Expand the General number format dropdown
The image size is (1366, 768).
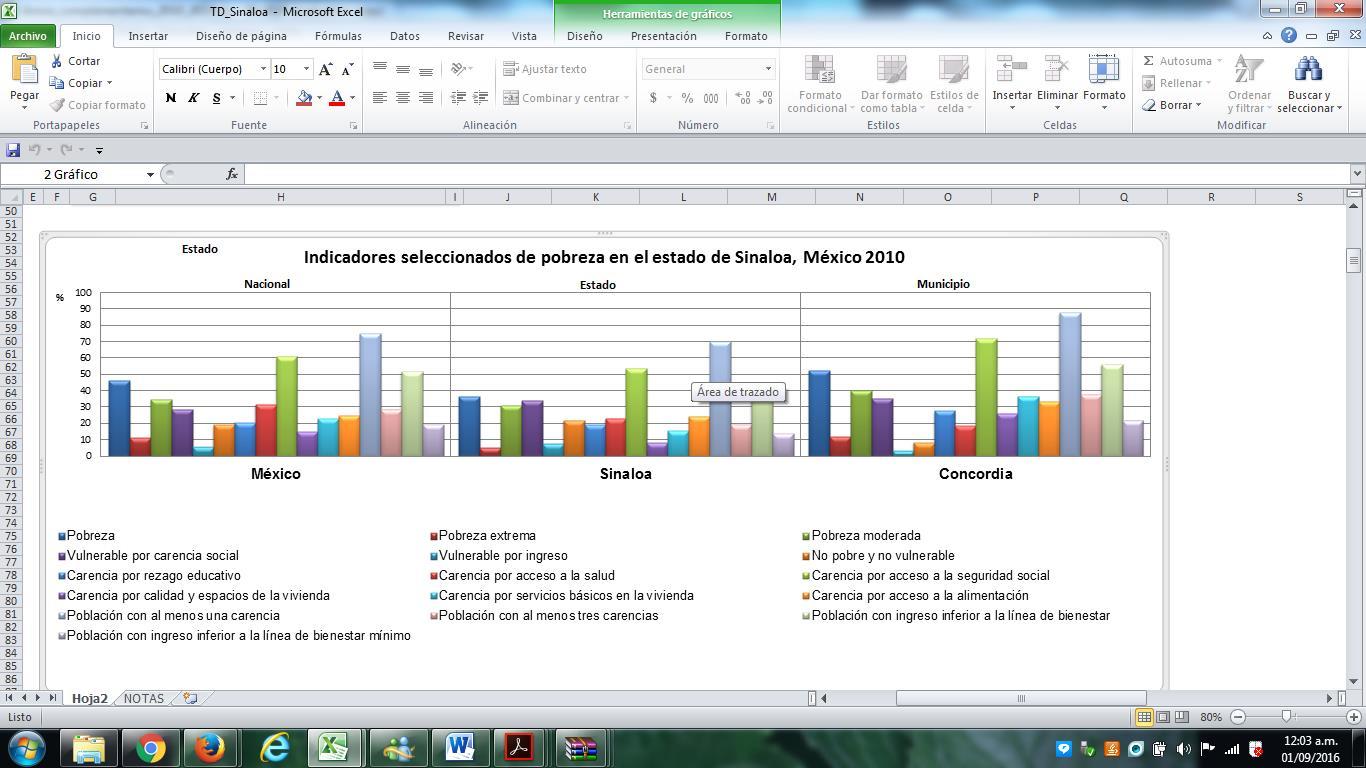point(768,69)
